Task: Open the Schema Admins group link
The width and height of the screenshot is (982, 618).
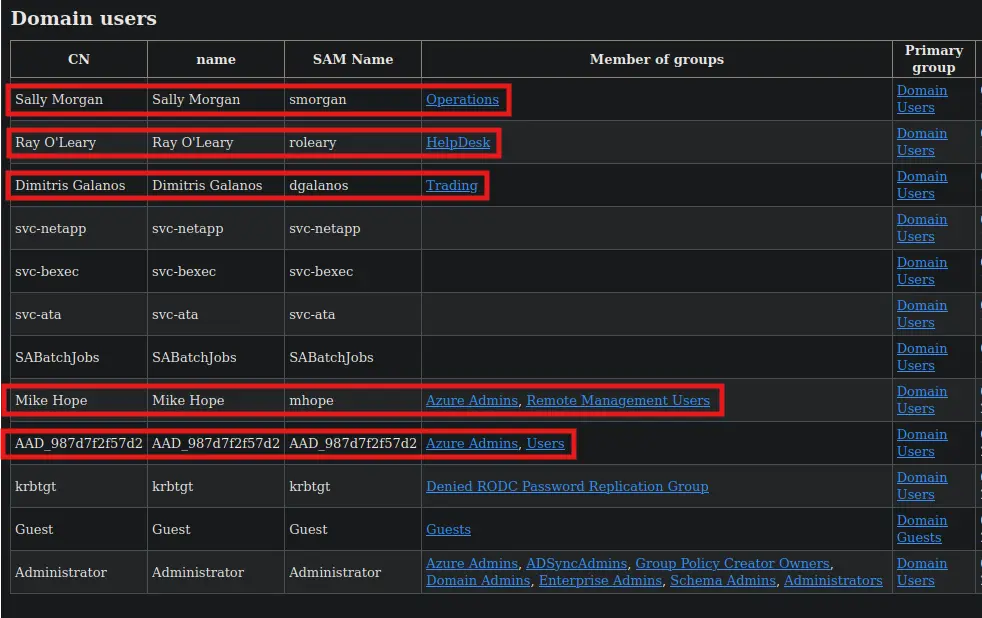Action: (722, 581)
